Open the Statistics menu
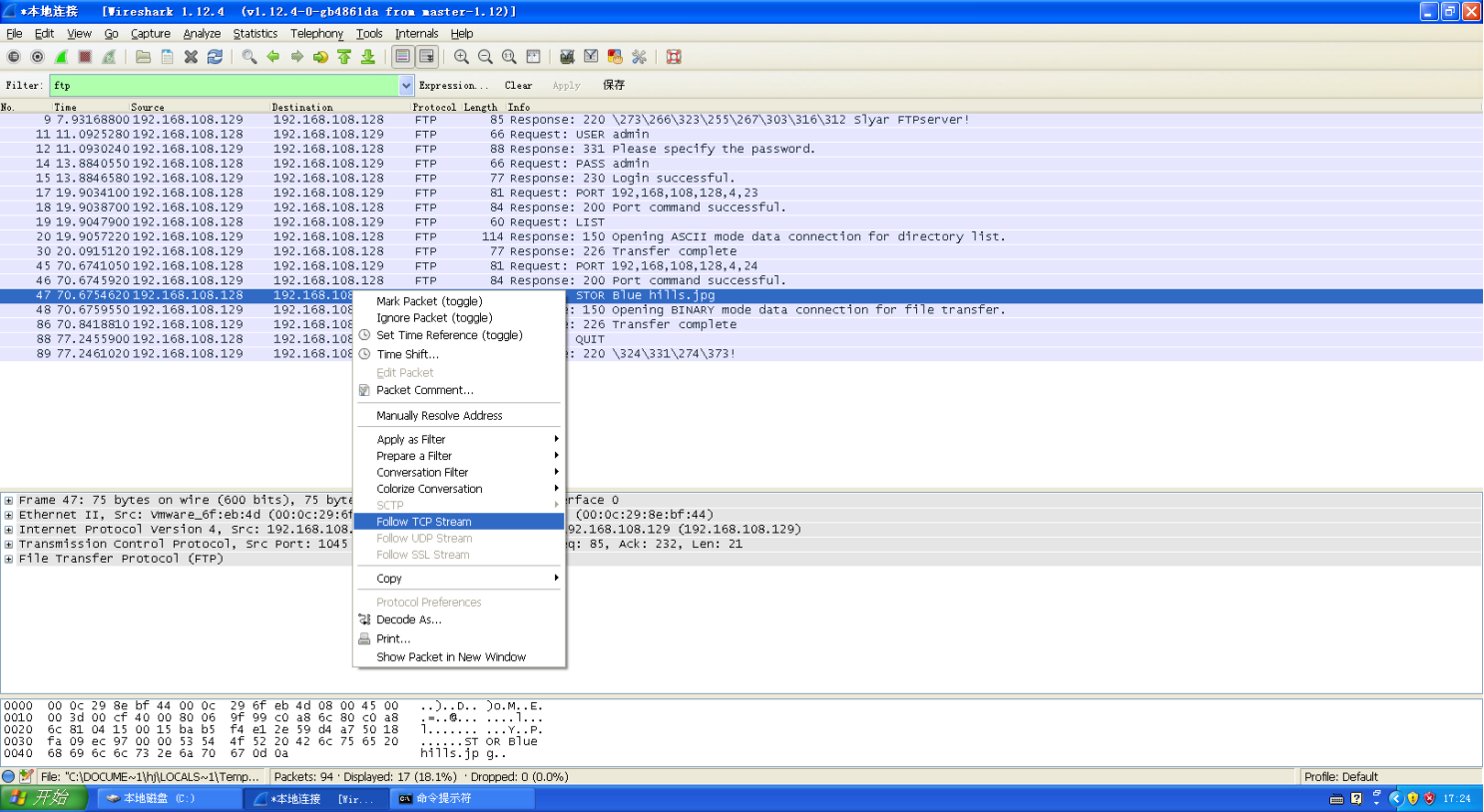 pos(254,34)
